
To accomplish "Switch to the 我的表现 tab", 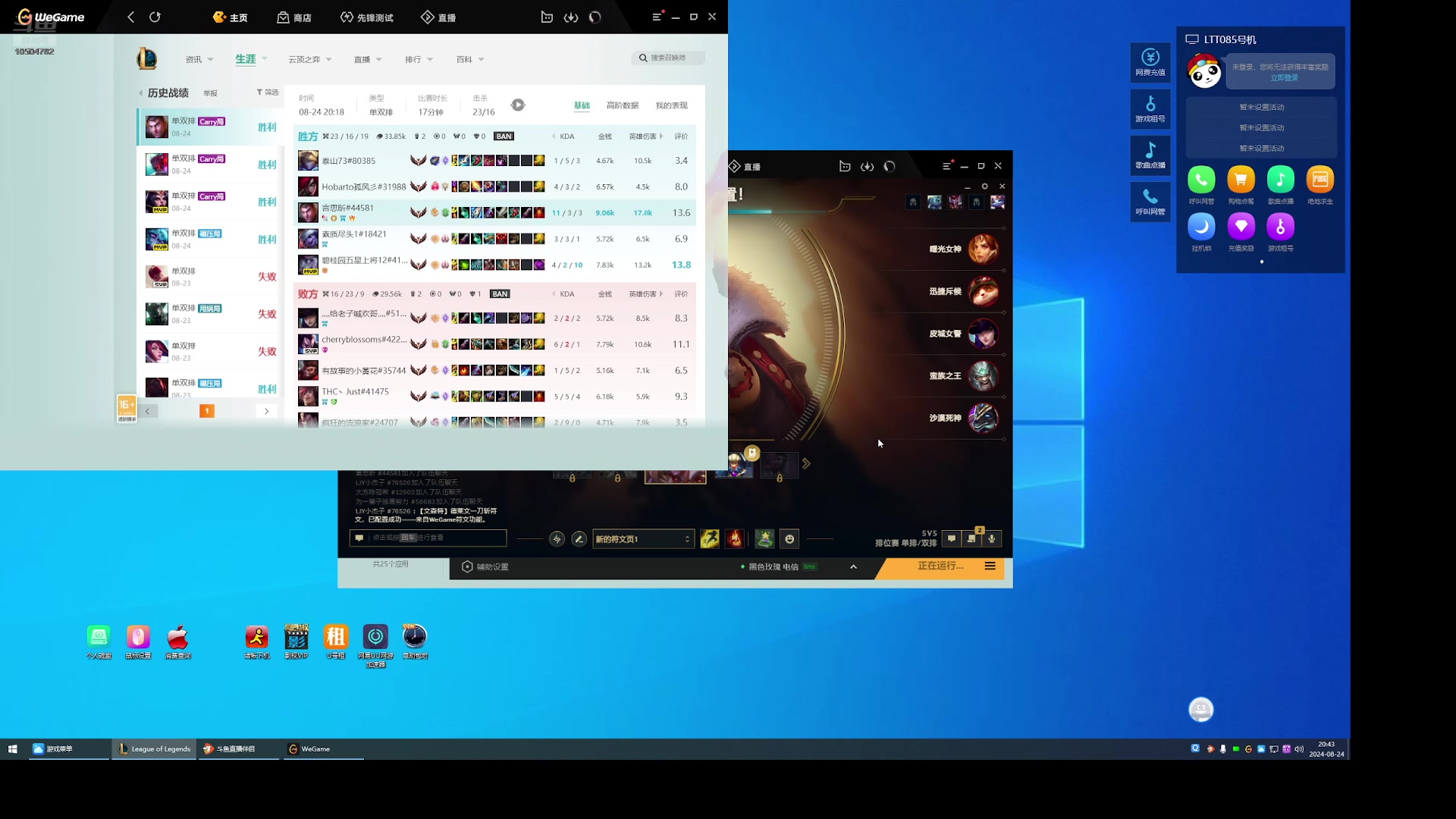I will point(672,105).
